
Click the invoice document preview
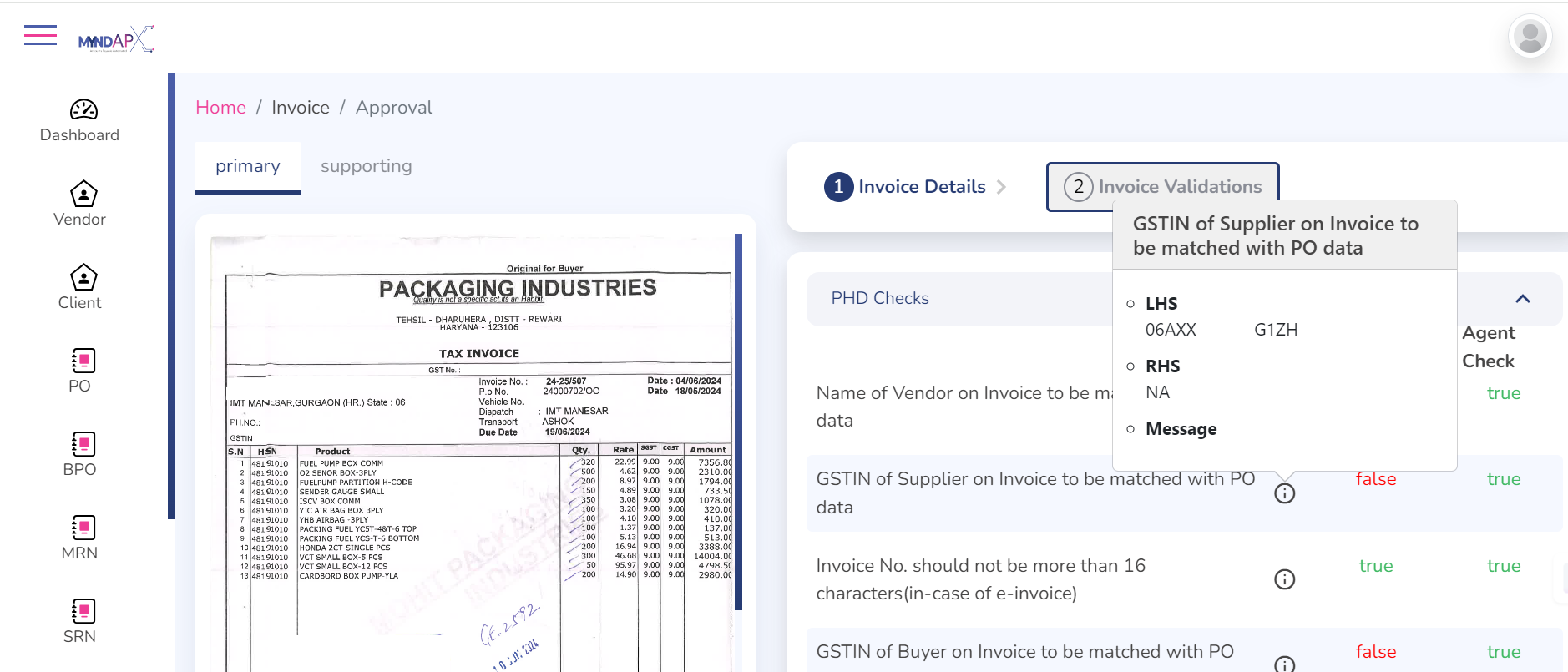(x=472, y=453)
